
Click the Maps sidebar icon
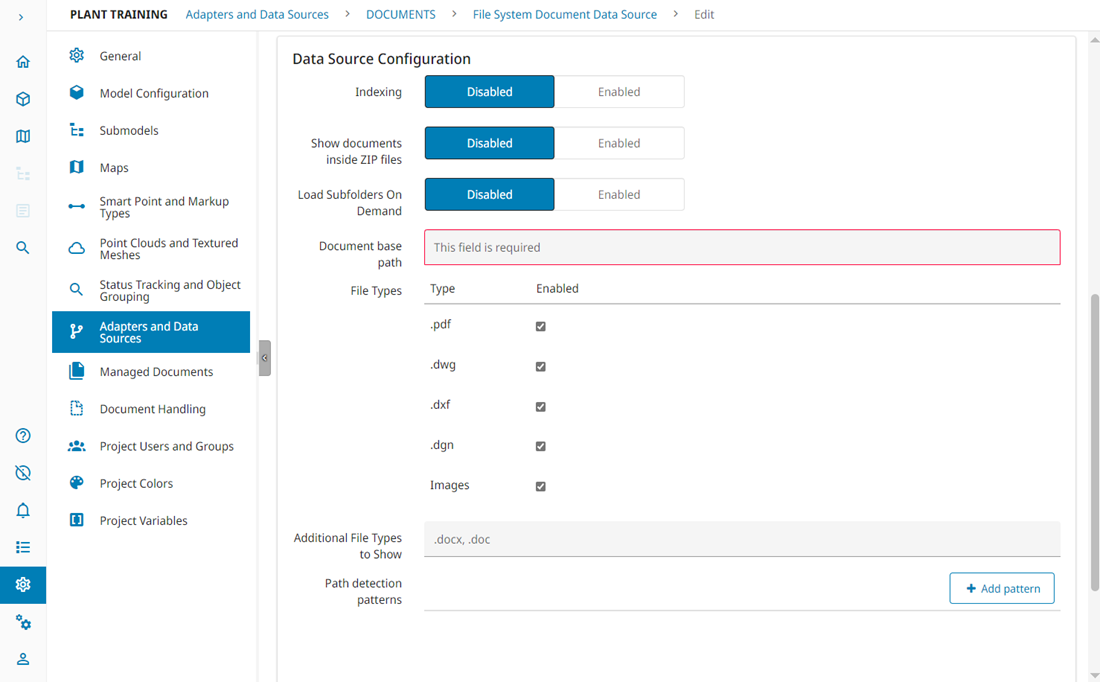(76, 167)
